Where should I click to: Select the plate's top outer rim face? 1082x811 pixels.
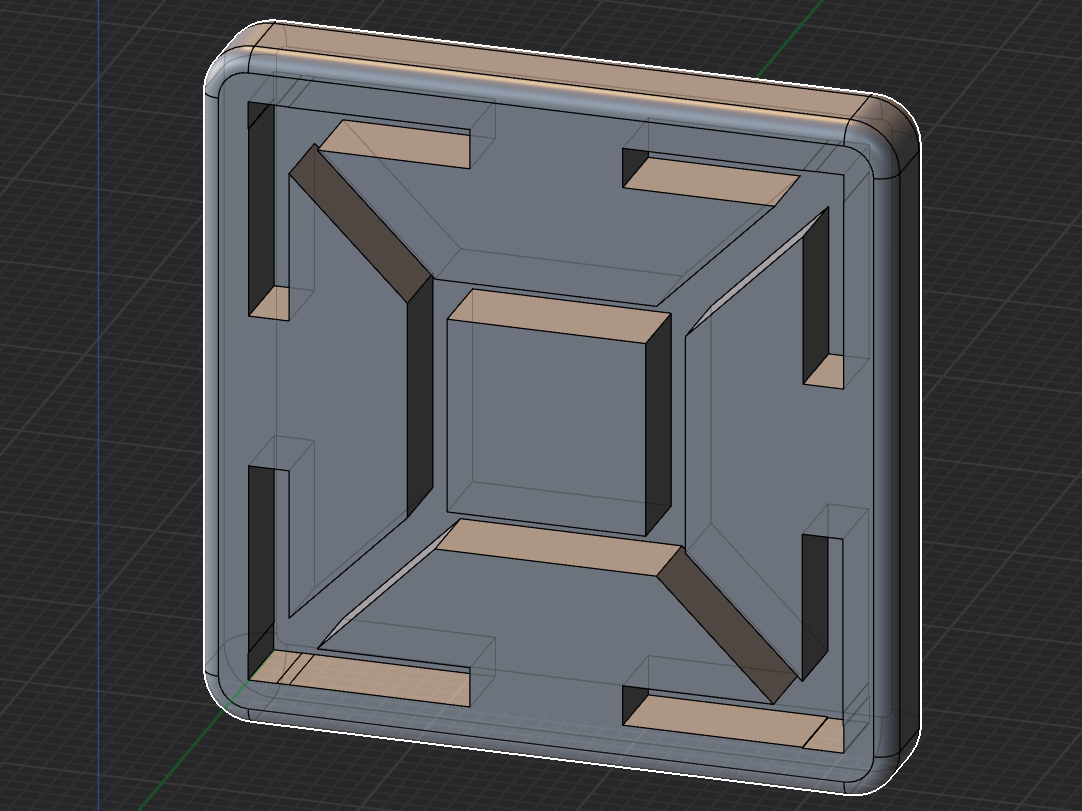(x=560, y=72)
